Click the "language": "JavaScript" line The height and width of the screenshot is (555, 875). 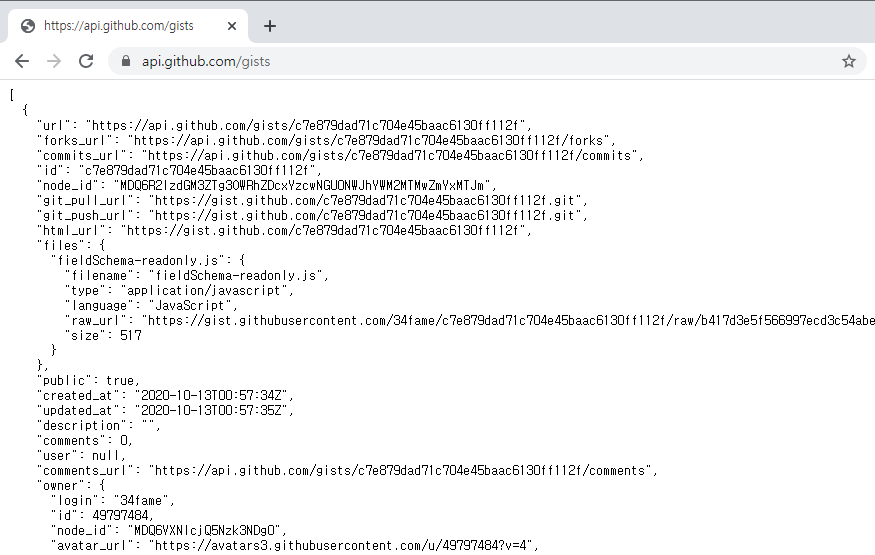coord(151,306)
